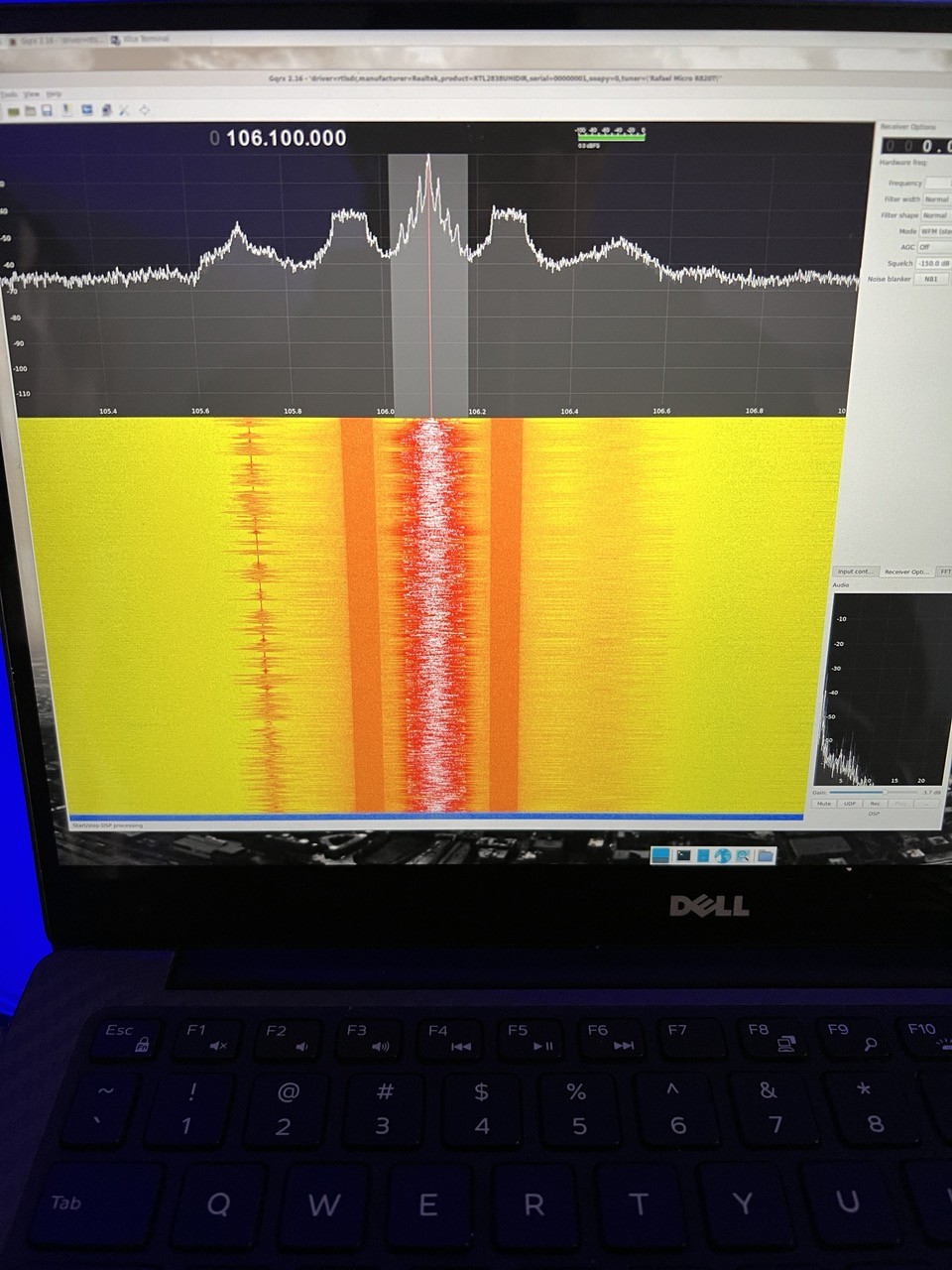Open the Filter width dropdown

pyautogui.click(x=937, y=199)
